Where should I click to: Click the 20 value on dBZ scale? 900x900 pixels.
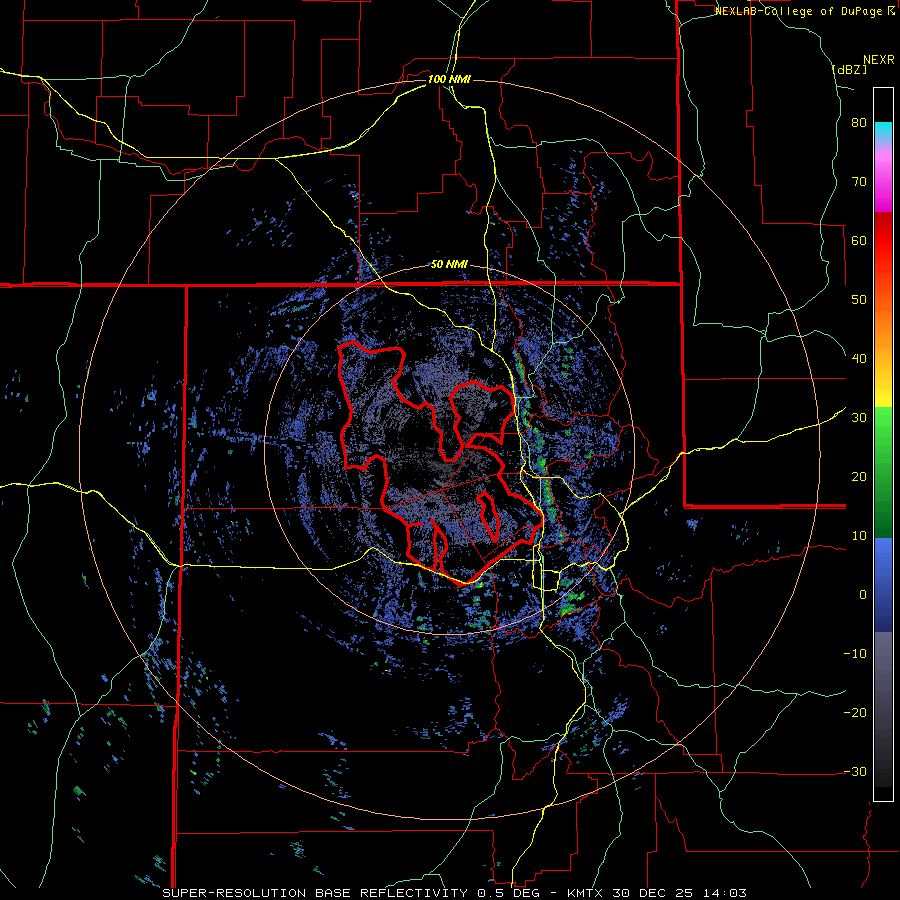859,477
